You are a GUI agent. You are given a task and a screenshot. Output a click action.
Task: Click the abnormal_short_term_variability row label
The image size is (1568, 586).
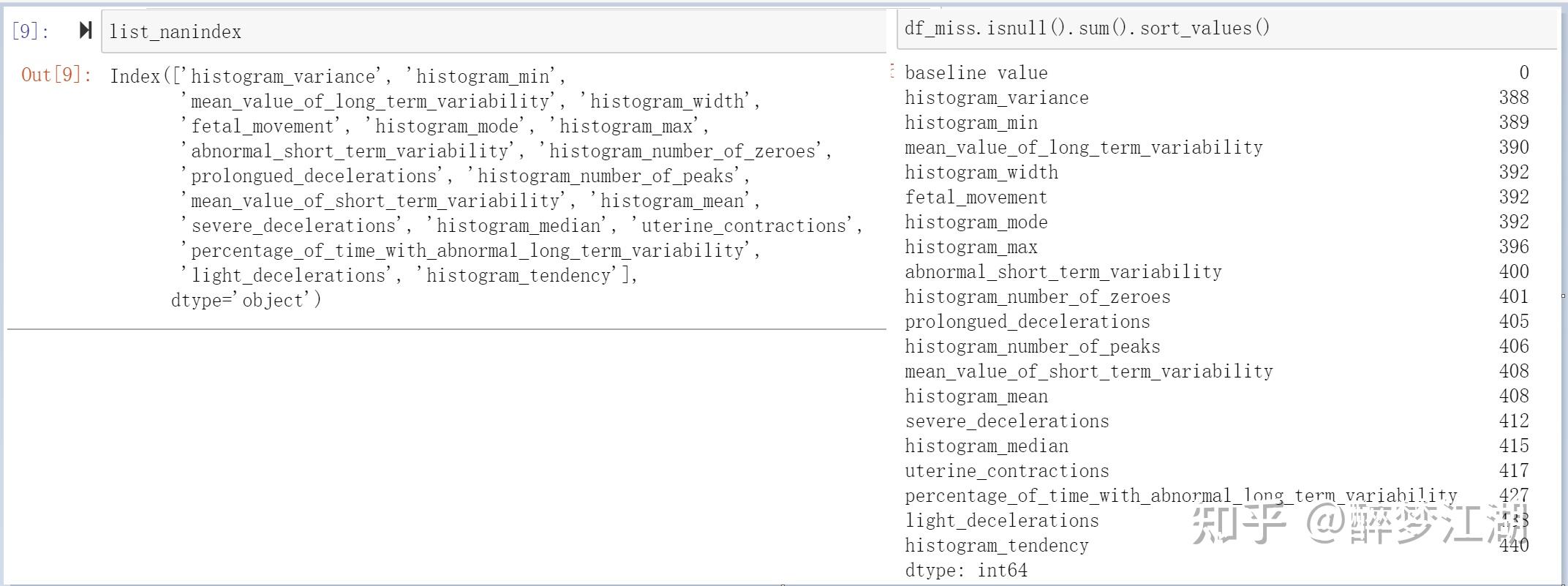(x=1063, y=272)
